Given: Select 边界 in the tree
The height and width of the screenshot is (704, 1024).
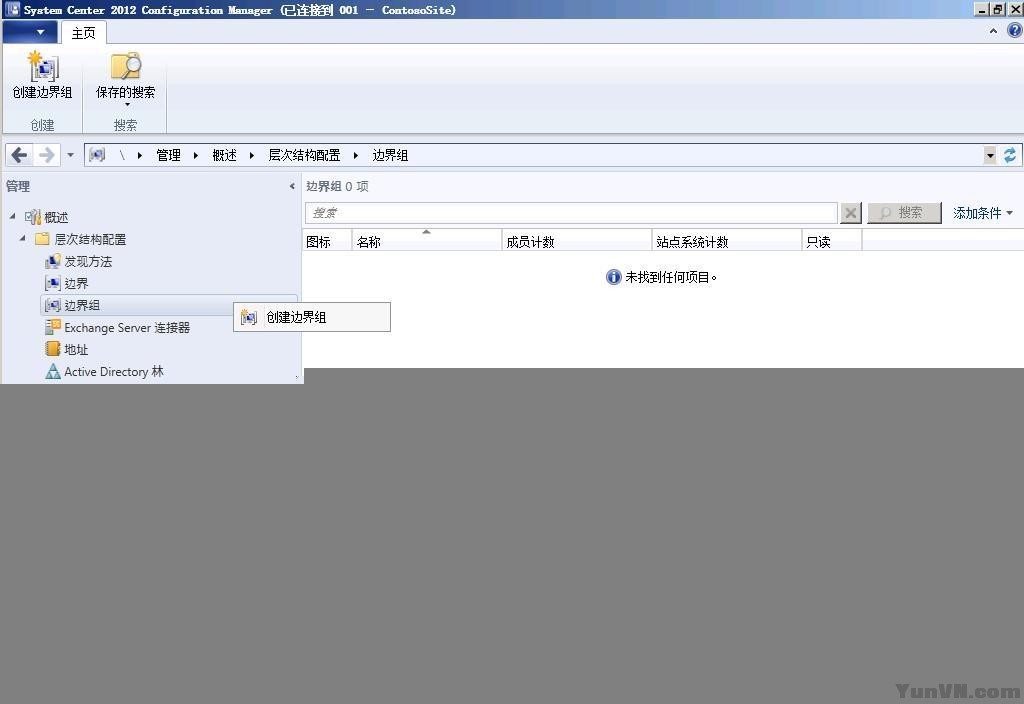Looking at the screenshot, I should [76, 283].
